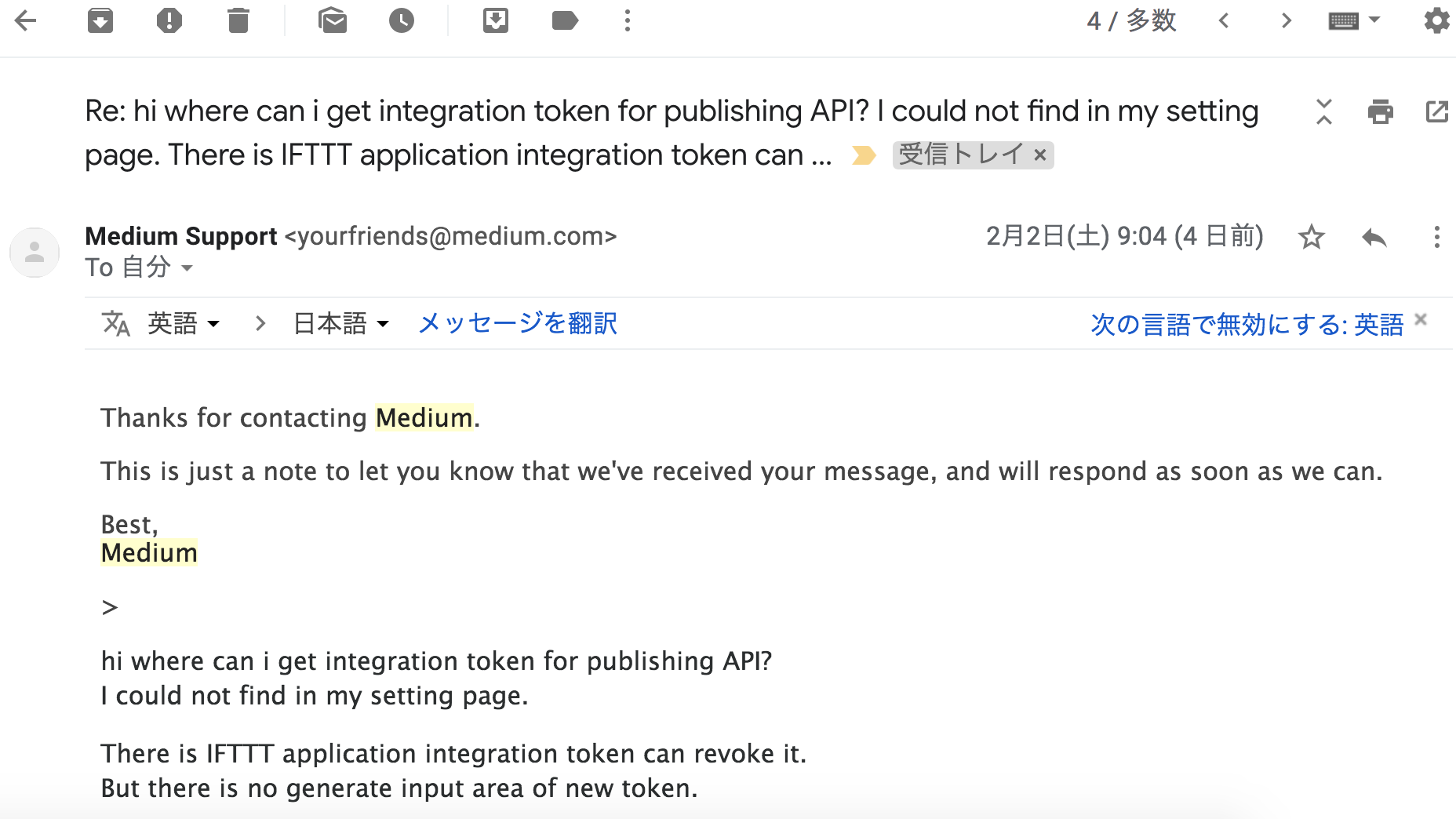
Task: Dismiss the translation bar
Action: [1421, 319]
